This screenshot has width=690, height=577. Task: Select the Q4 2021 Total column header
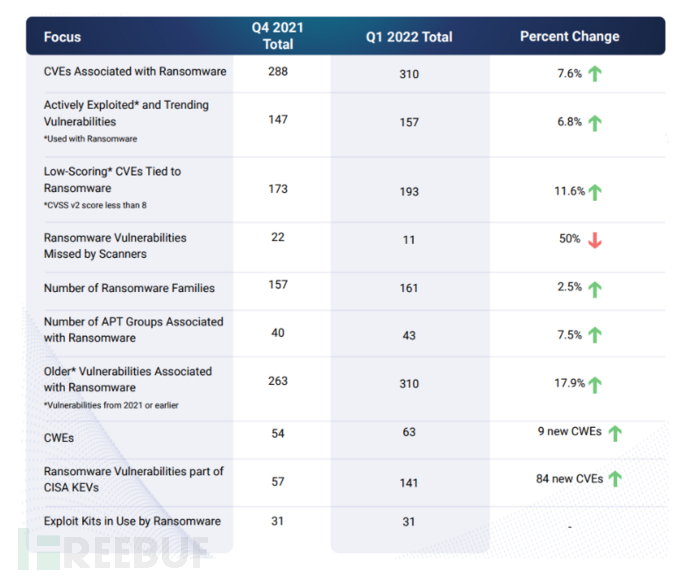point(278,36)
